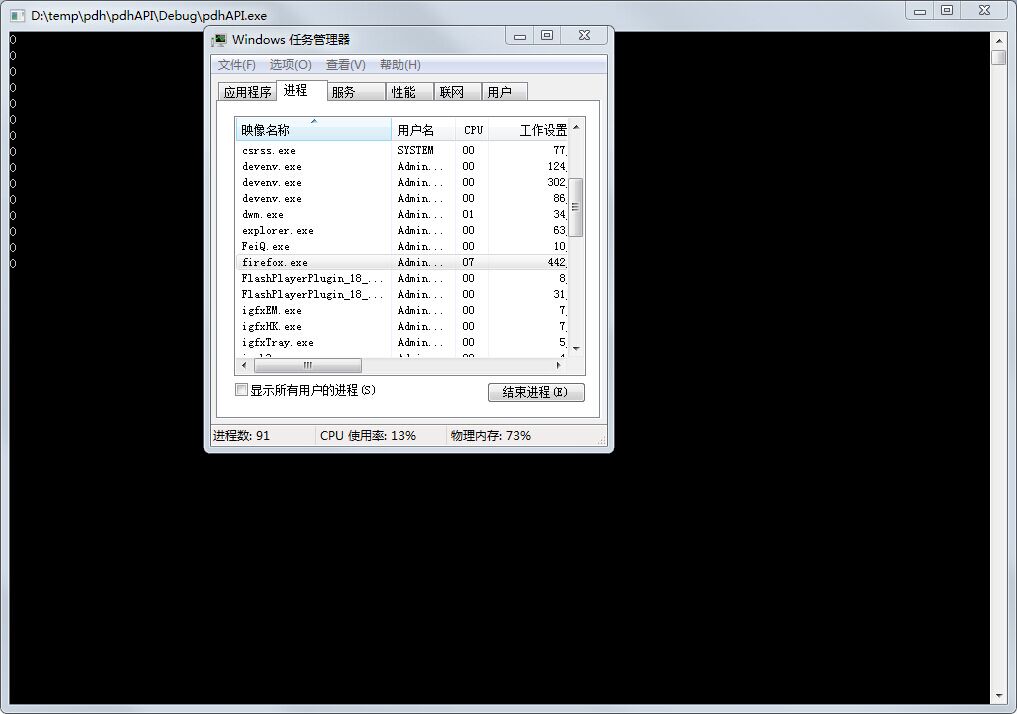Screen dimensions: 1017x714
Task: Minimize the pdhAPI.exe console window
Action: click(920, 10)
